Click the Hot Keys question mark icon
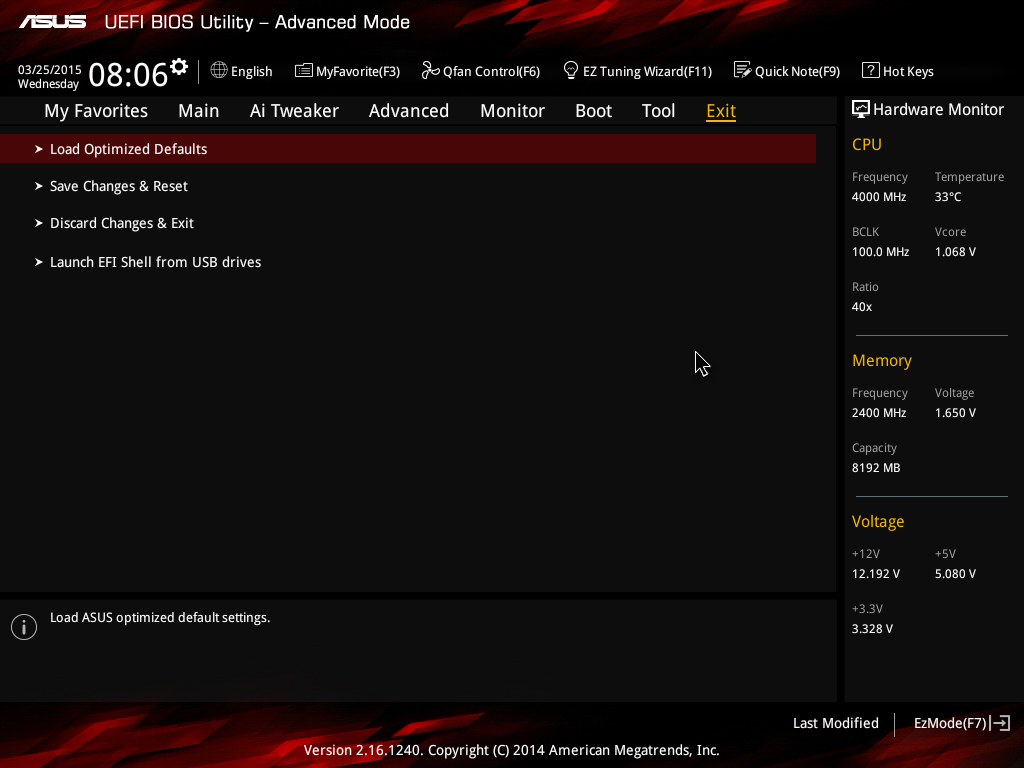The height and width of the screenshot is (768, 1024). click(871, 70)
